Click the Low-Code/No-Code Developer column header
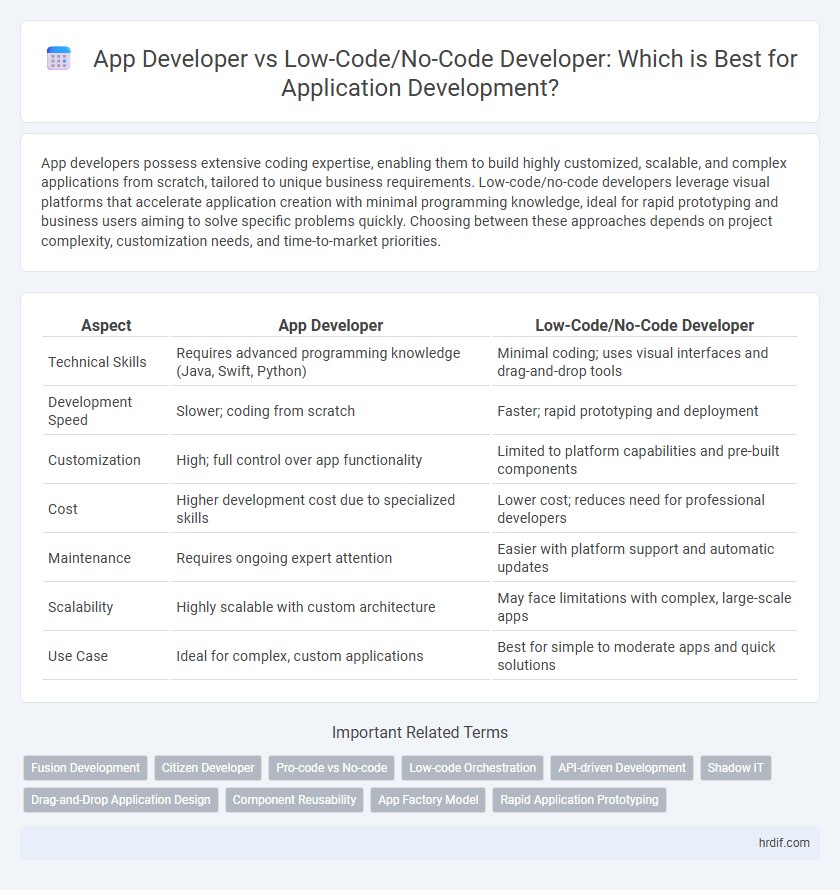Viewport: 840px width, 890px height. [644, 325]
